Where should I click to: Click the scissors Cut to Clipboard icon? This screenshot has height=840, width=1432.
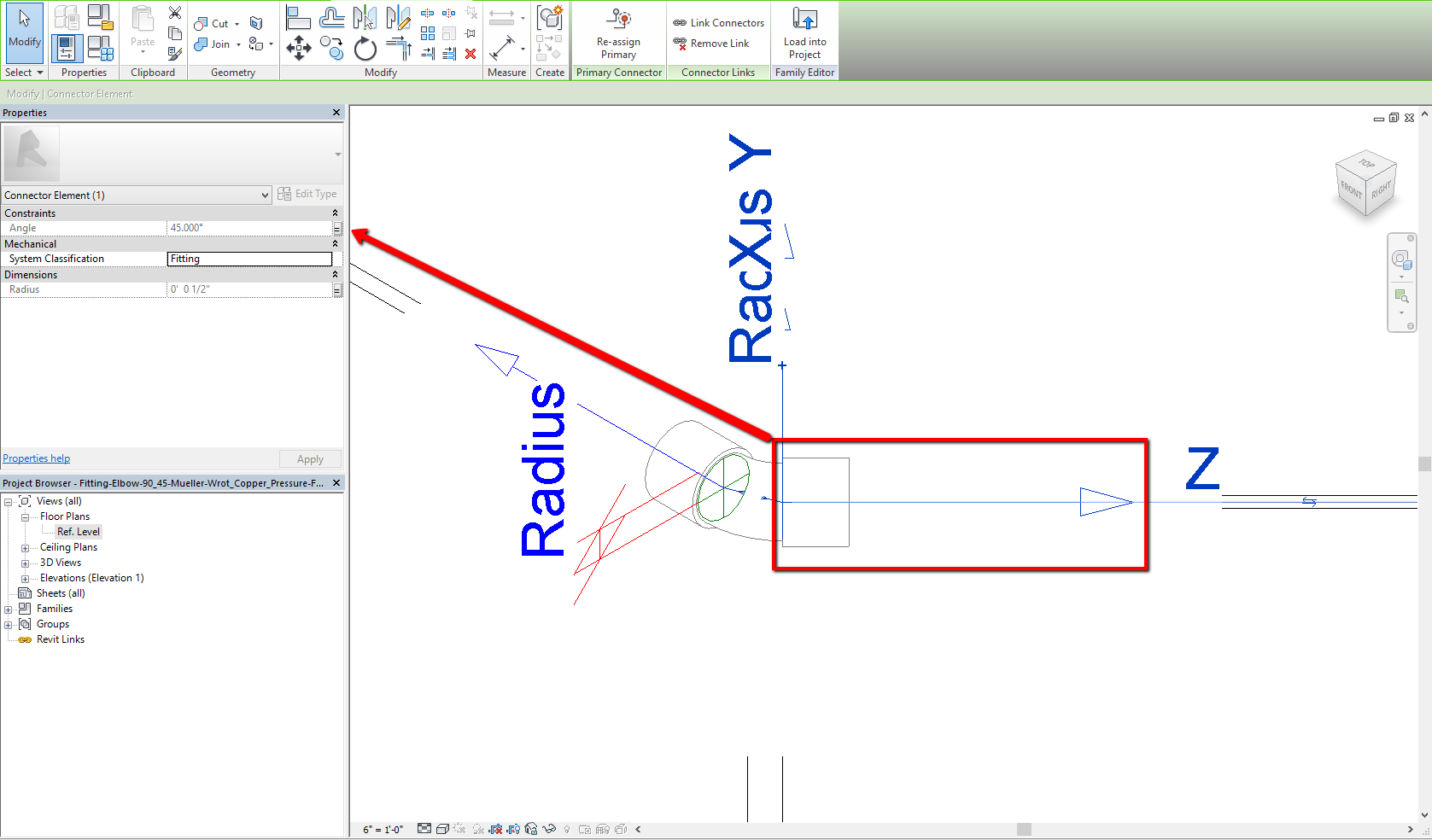click(175, 13)
